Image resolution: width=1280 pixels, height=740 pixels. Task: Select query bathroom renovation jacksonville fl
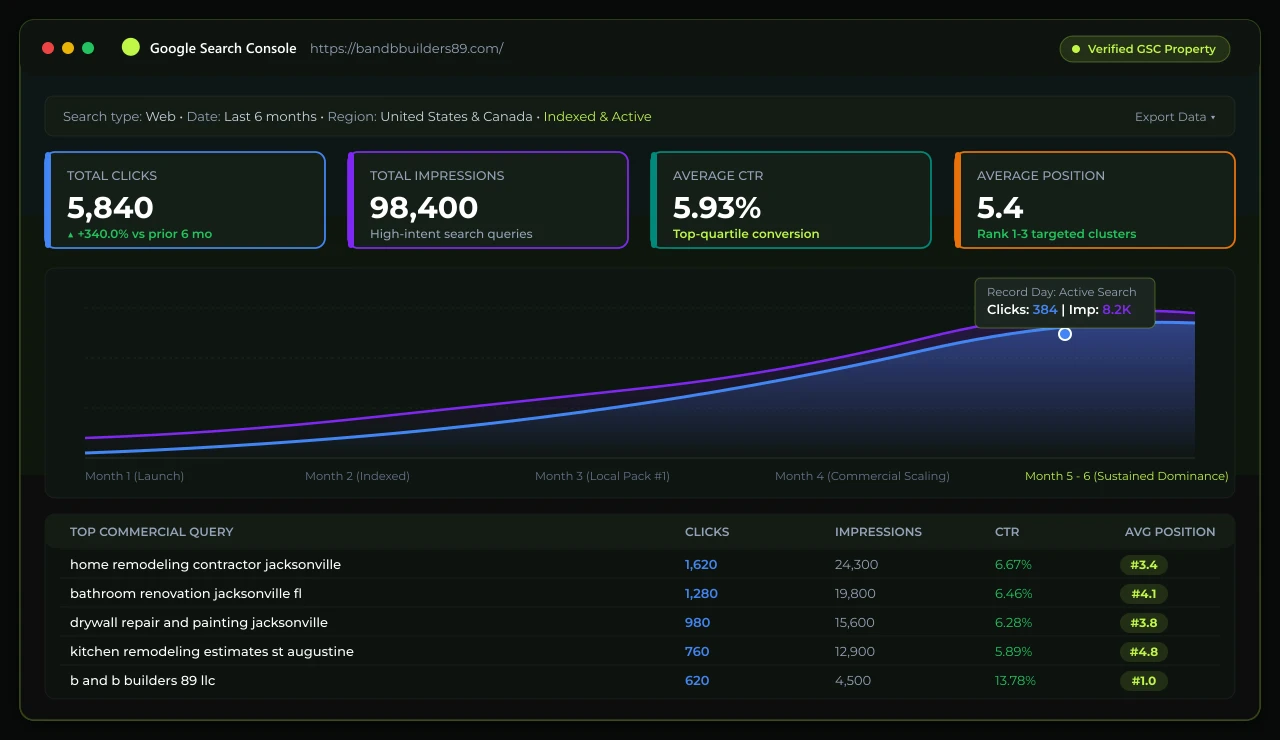pyautogui.click(x=186, y=594)
